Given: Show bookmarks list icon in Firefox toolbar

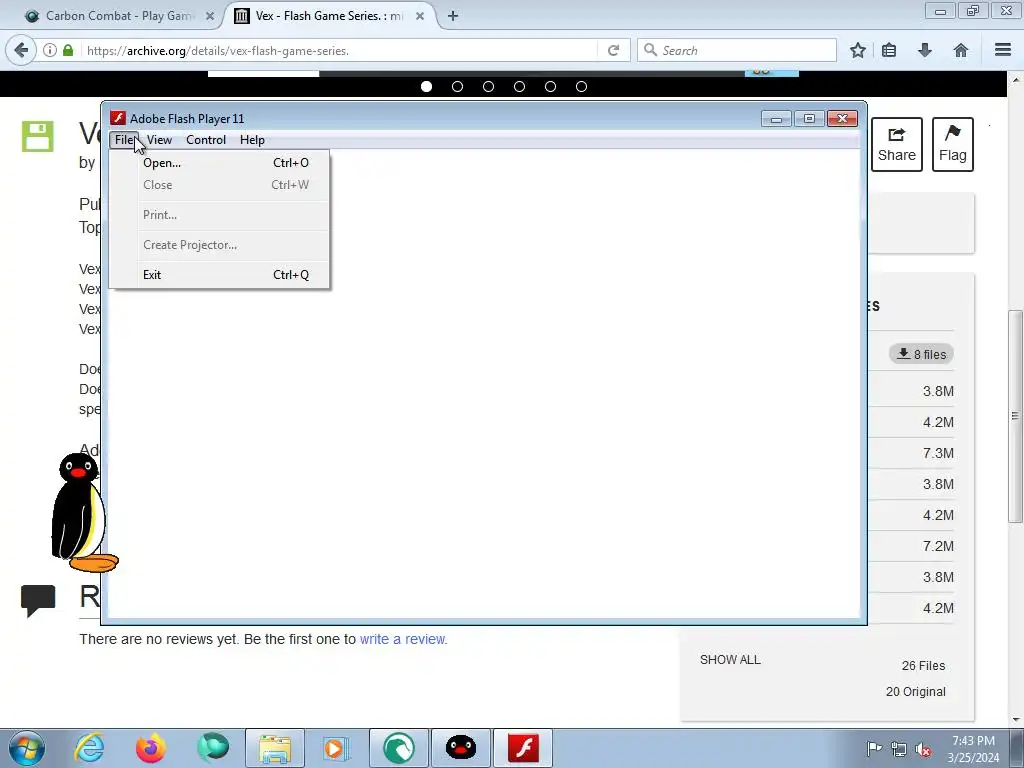Looking at the screenshot, I should click(x=889, y=50).
